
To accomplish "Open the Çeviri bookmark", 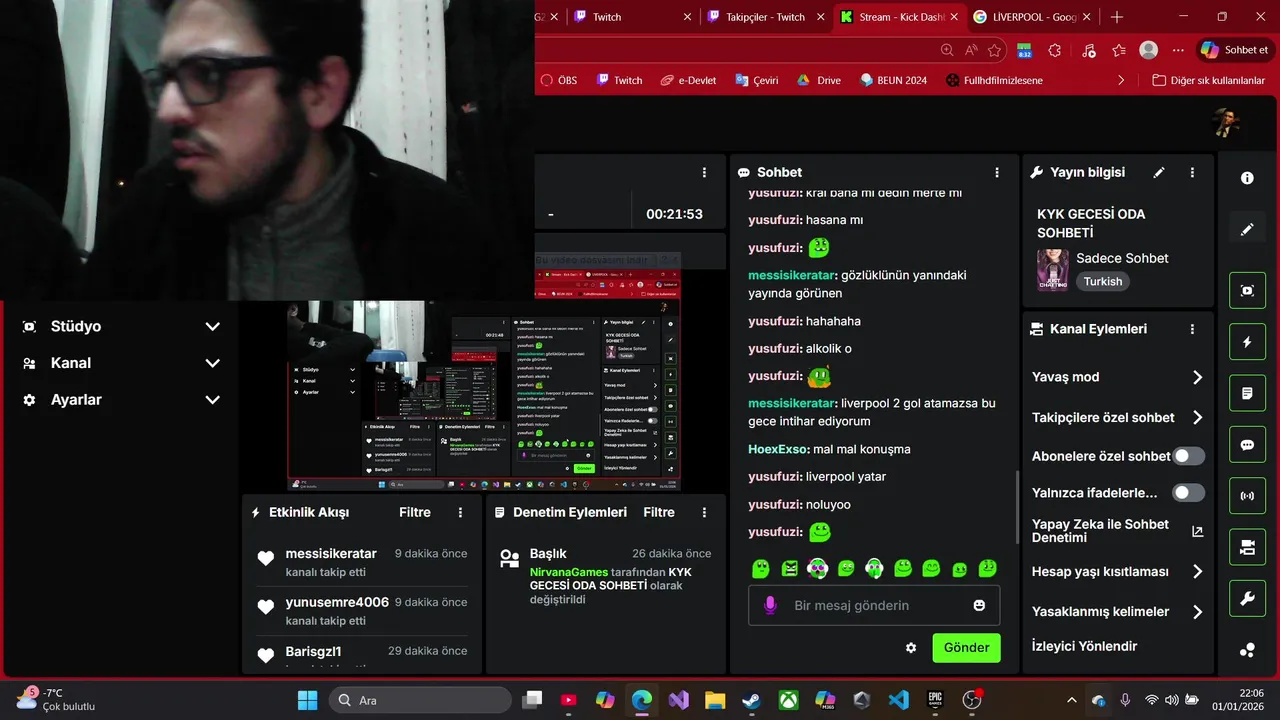I will (756, 80).
